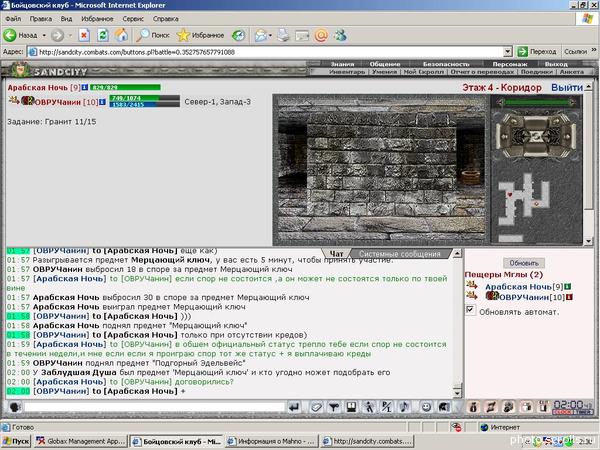
Task: Expand the Mail icon dropdown arrow
Action: pyautogui.click(x=270, y=36)
